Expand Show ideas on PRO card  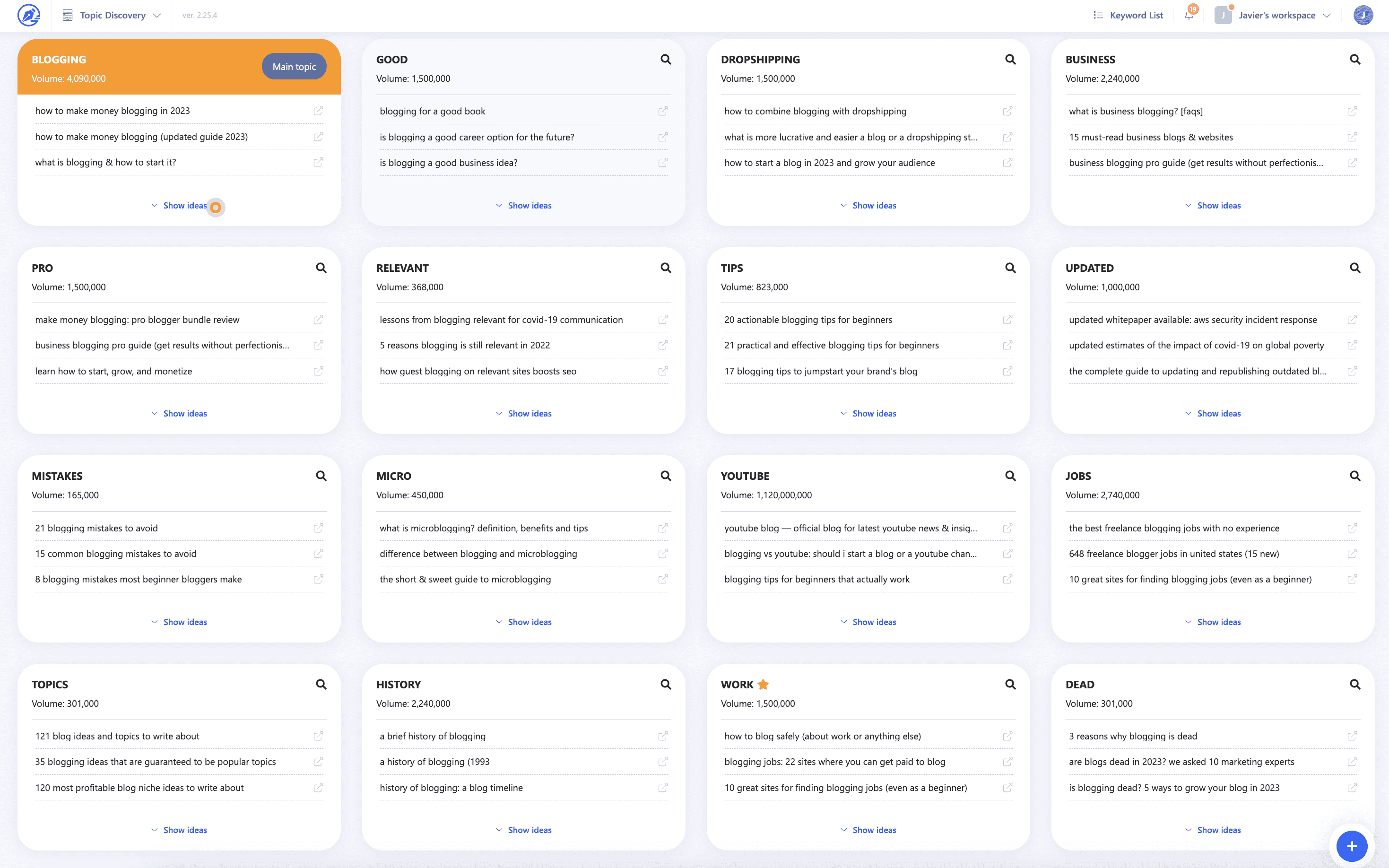tap(179, 413)
